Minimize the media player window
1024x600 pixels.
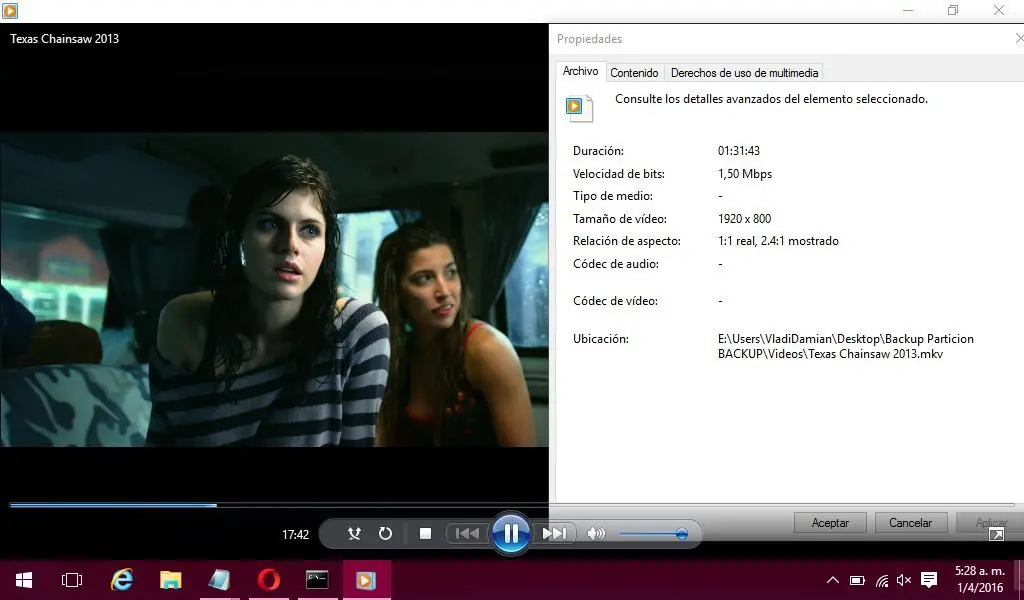point(908,10)
